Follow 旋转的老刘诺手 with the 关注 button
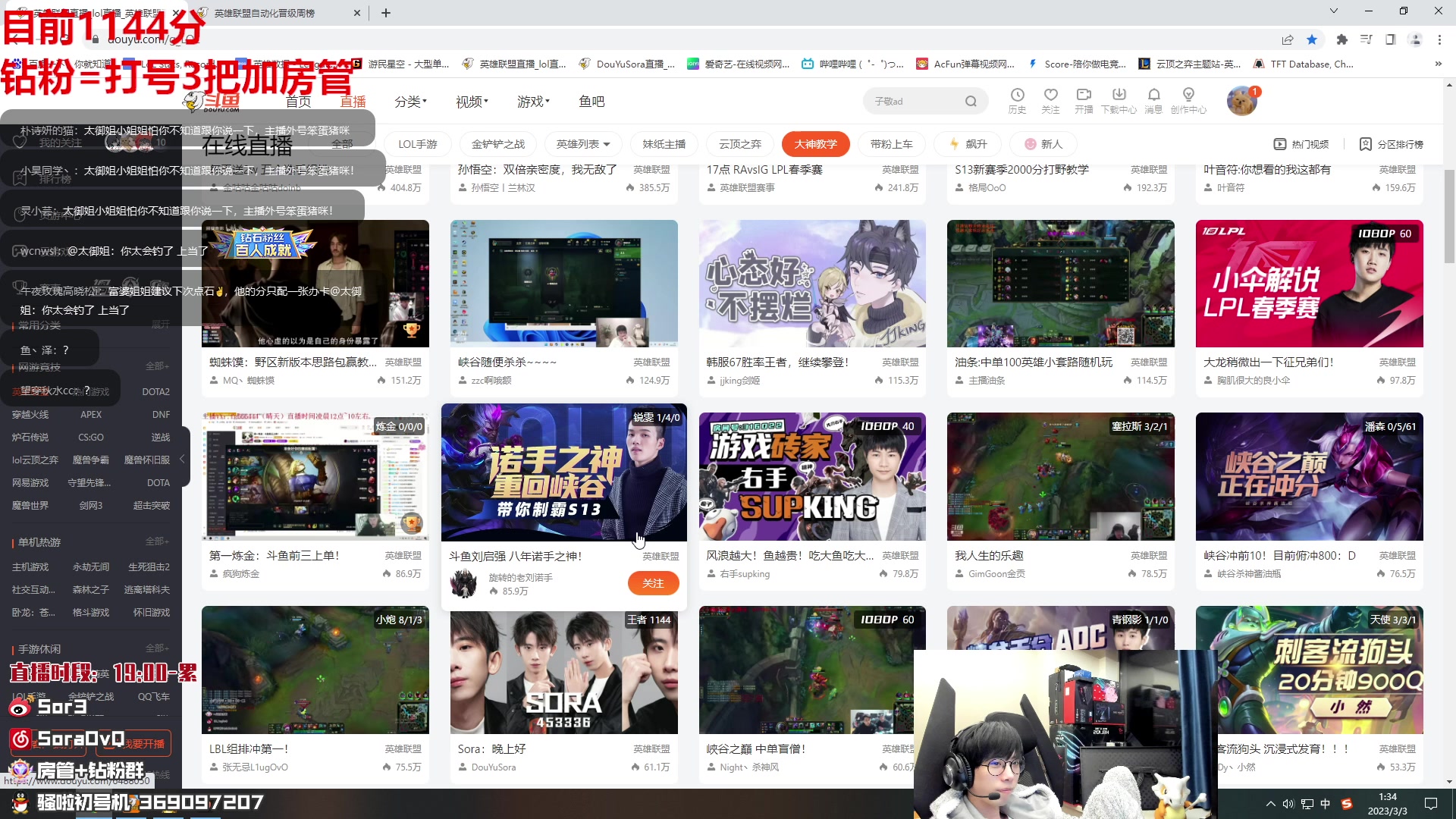 pyautogui.click(x=653, y=583)
